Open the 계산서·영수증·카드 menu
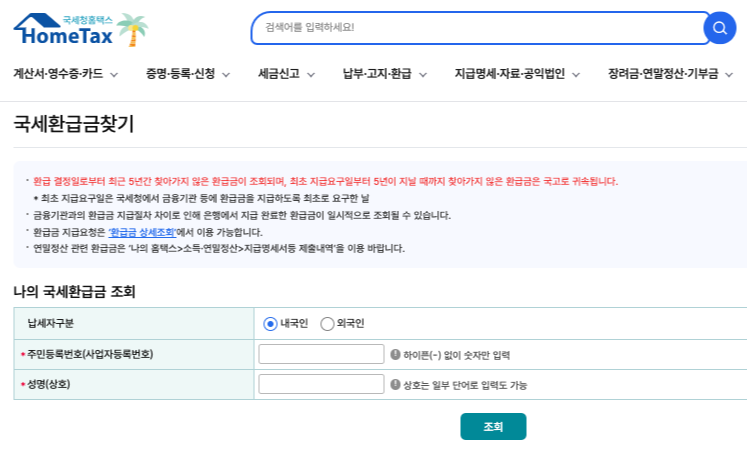Screen dimensions: 747x454 tap(58, 74)
